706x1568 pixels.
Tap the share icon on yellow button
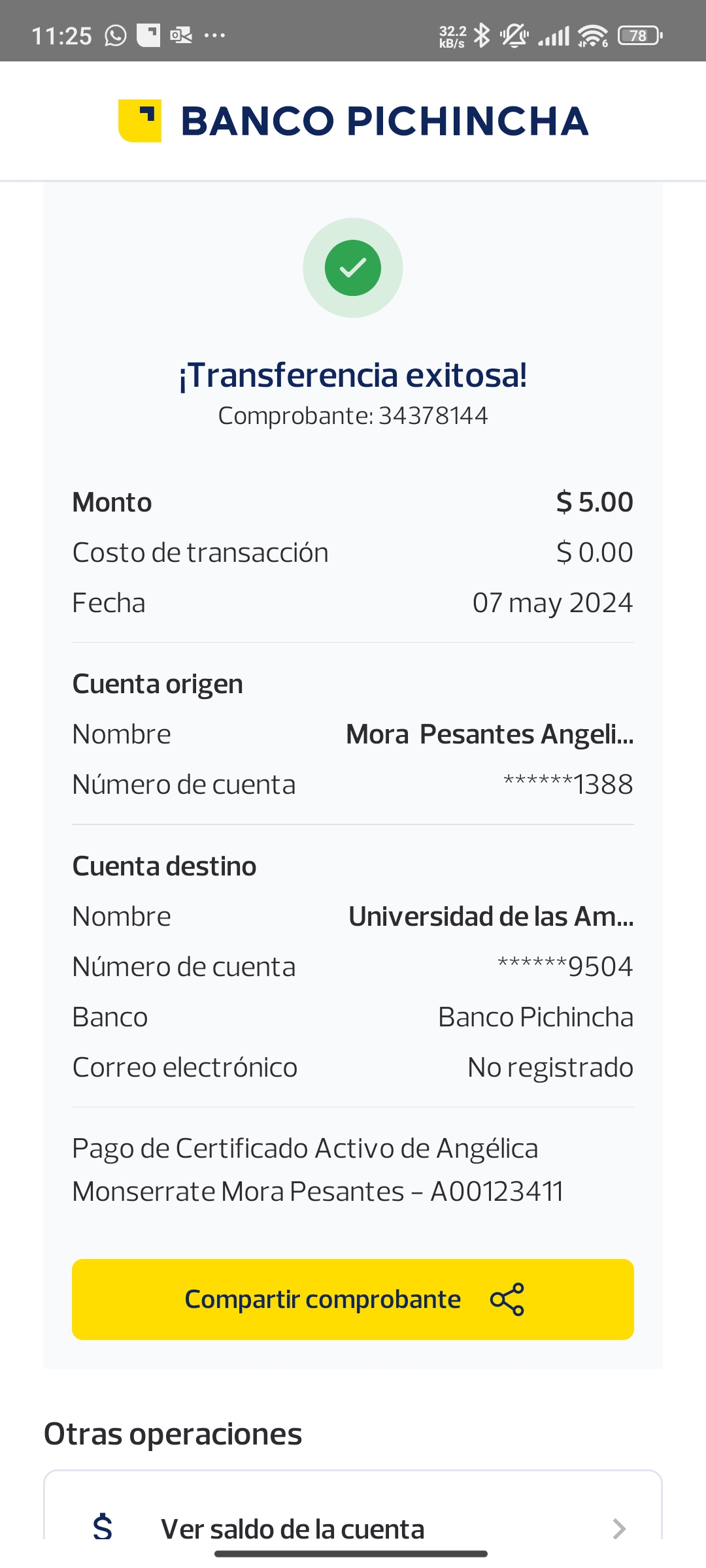point(507,1299)
